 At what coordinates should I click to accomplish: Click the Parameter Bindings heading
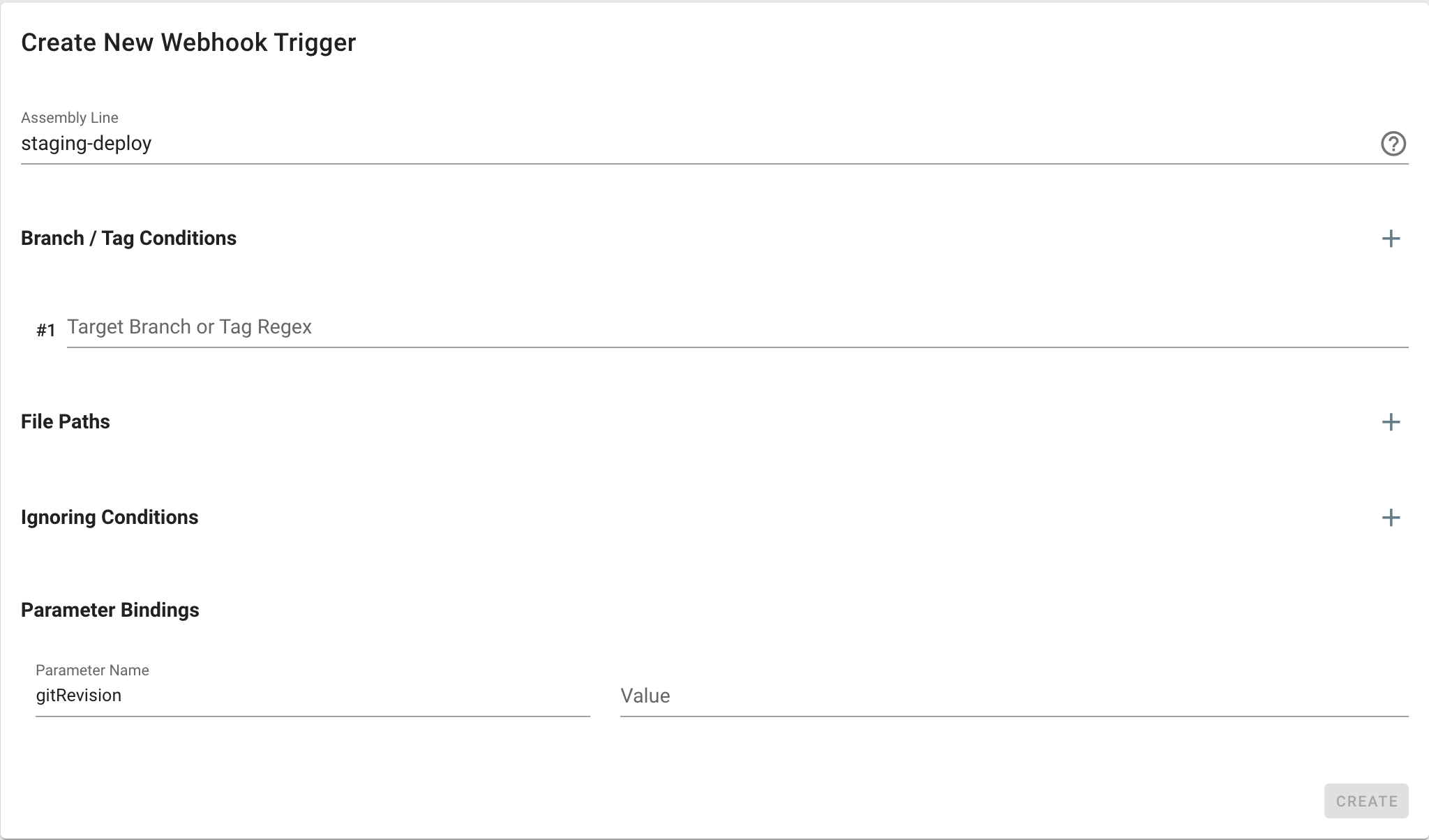pos(110,610)
